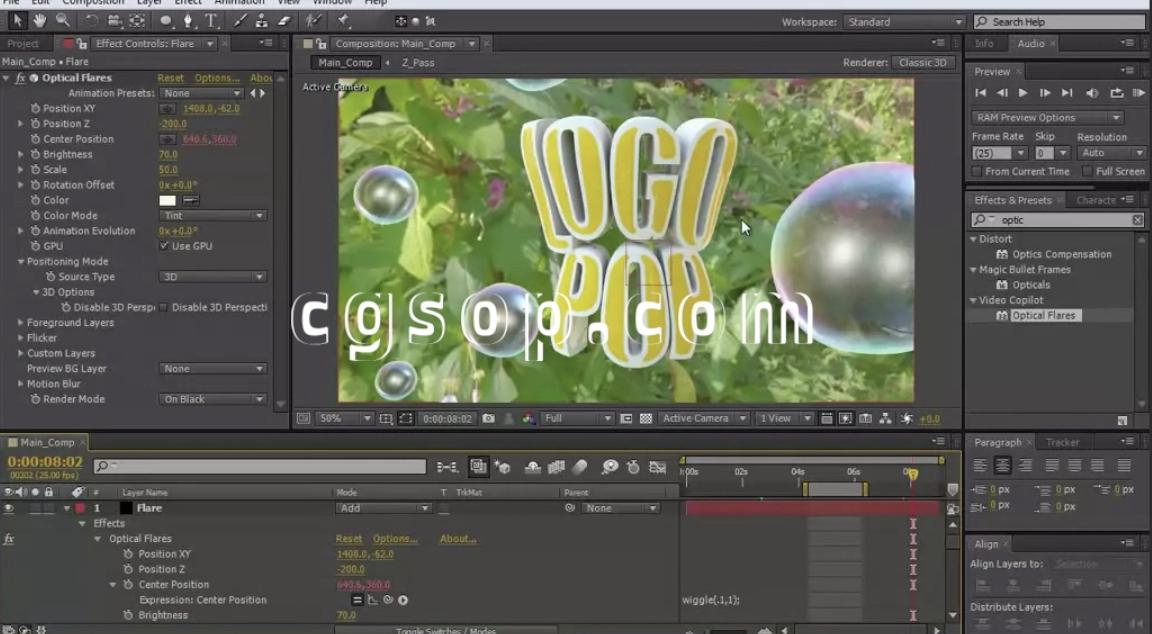Toggle the transparency grid in viewer
1152x634 pixels.
pos(646,419)
